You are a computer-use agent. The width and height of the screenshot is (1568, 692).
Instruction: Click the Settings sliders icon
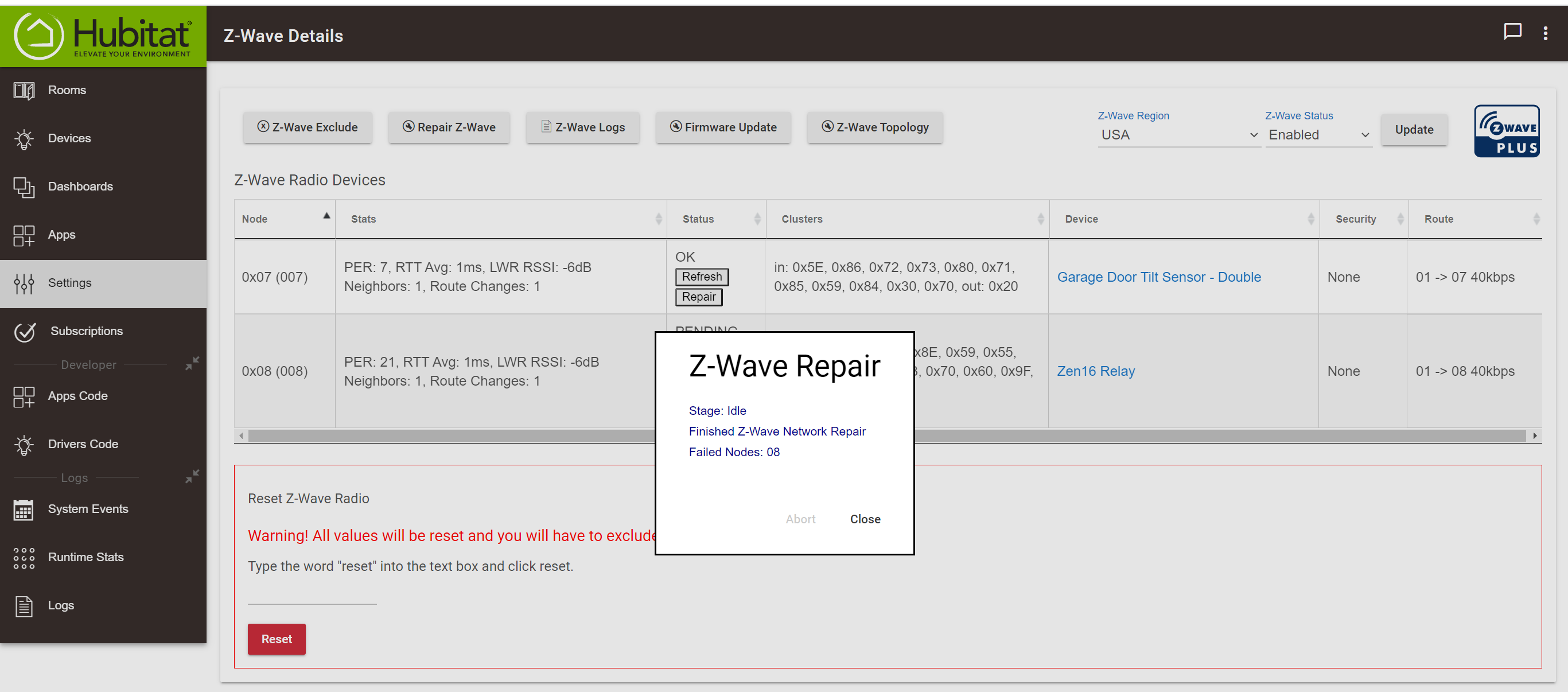pos(24,283)
